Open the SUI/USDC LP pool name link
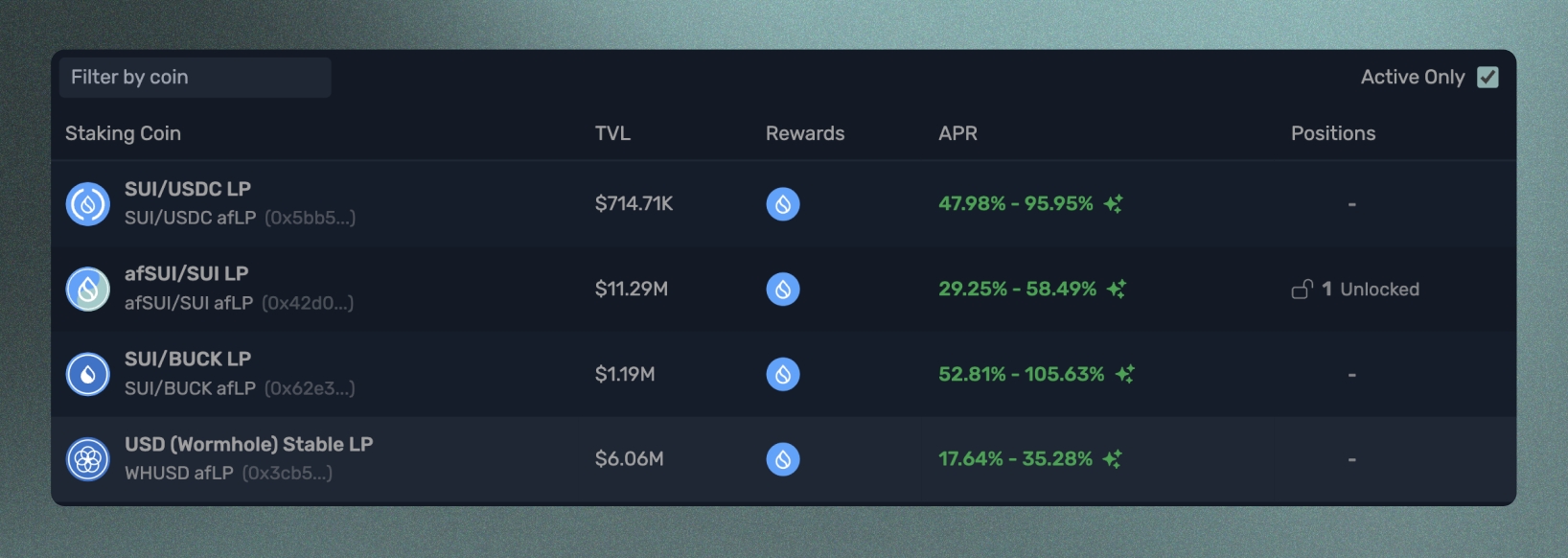The image size is (1568, 558). pyautogui.click(x=188, y=189)
